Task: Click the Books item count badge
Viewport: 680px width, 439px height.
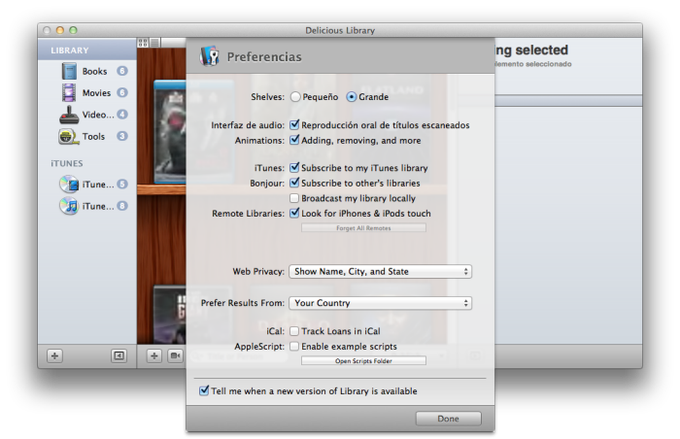Action: pos(122,71)
